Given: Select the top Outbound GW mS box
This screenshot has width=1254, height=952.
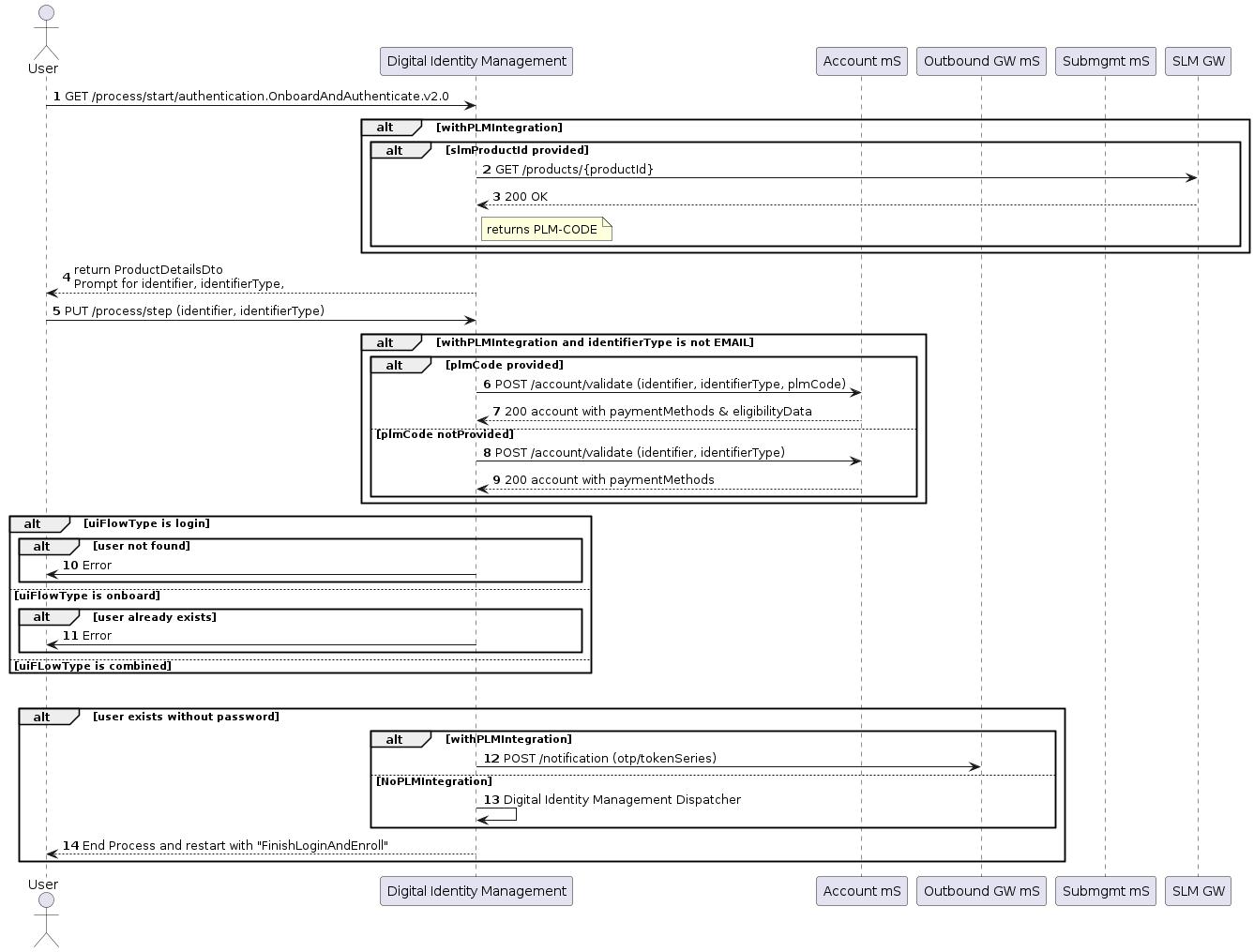Looking at the screenshot, I should [981, 61].
